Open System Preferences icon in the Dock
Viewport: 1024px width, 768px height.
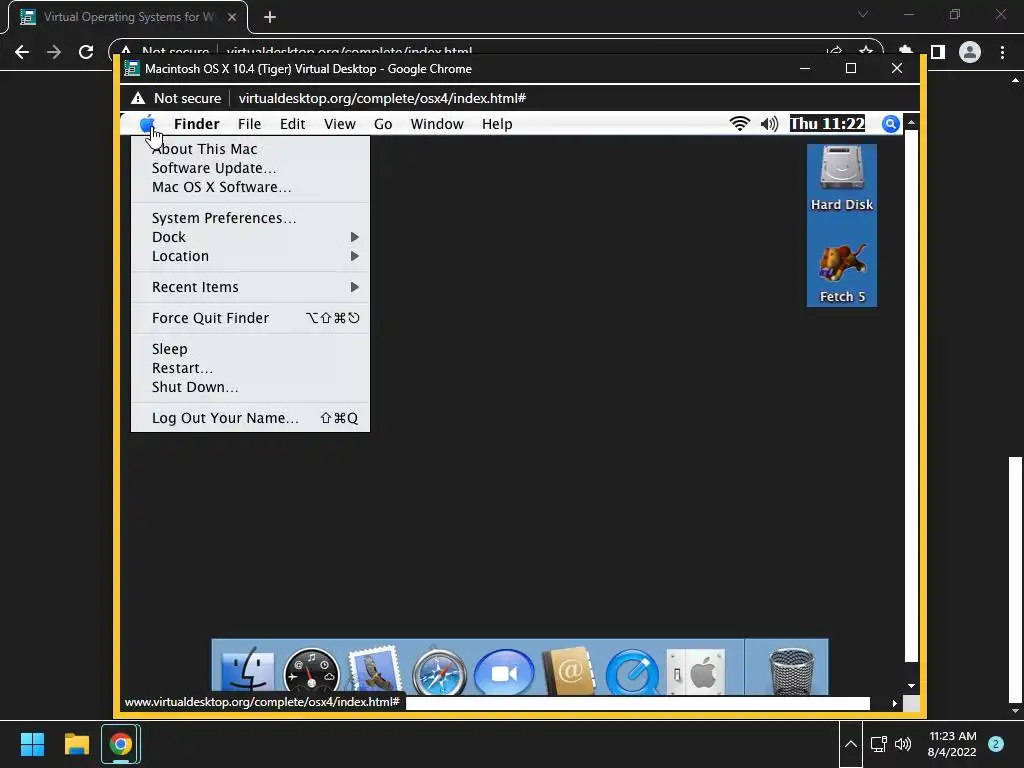[696, 671]
